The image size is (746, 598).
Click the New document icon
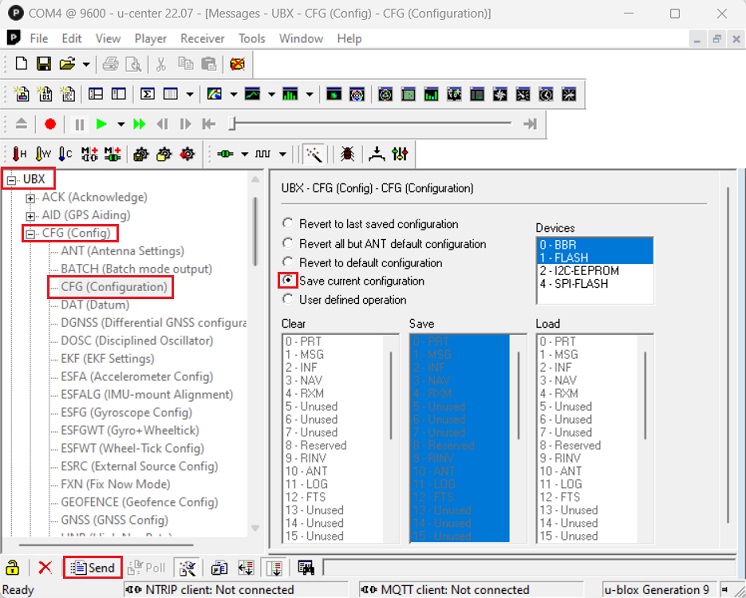(21, 64)
